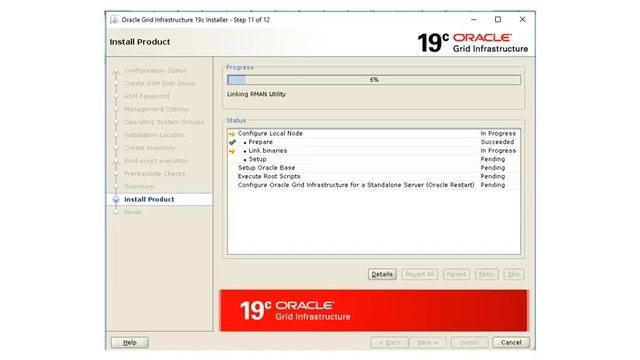Screen dimensions: 640x360
Task: Select the Root script execution step
Action: tap(156, 161)
